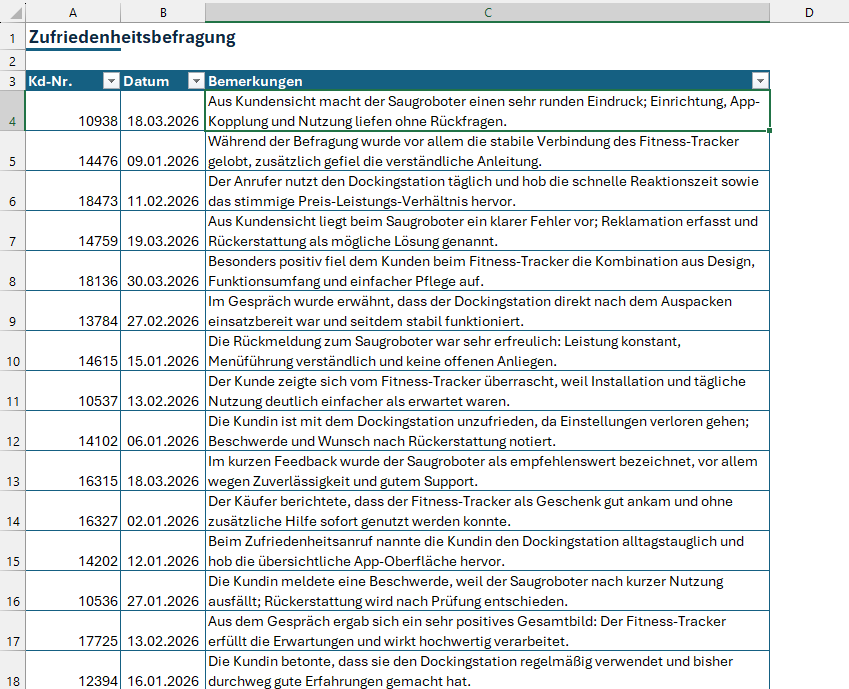
Task: Select remark starting 'Aus dem Gespräch ergab'
Action: click(487, 631)
